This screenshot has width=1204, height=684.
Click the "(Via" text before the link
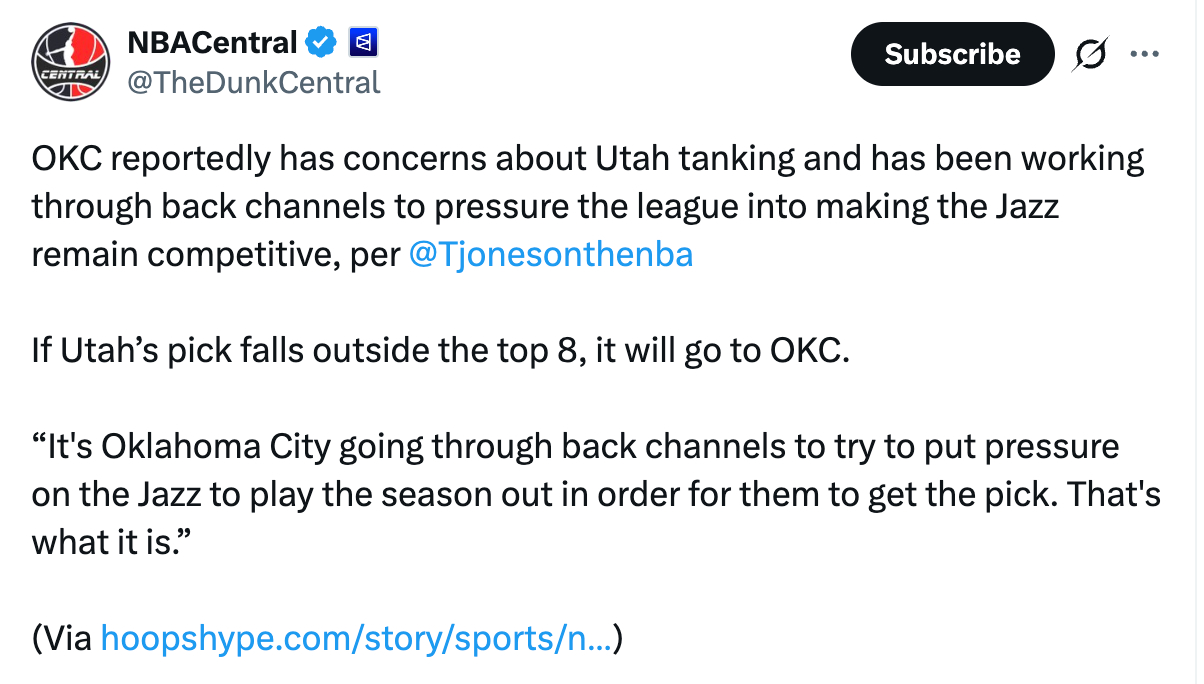(x=64, y=638)
